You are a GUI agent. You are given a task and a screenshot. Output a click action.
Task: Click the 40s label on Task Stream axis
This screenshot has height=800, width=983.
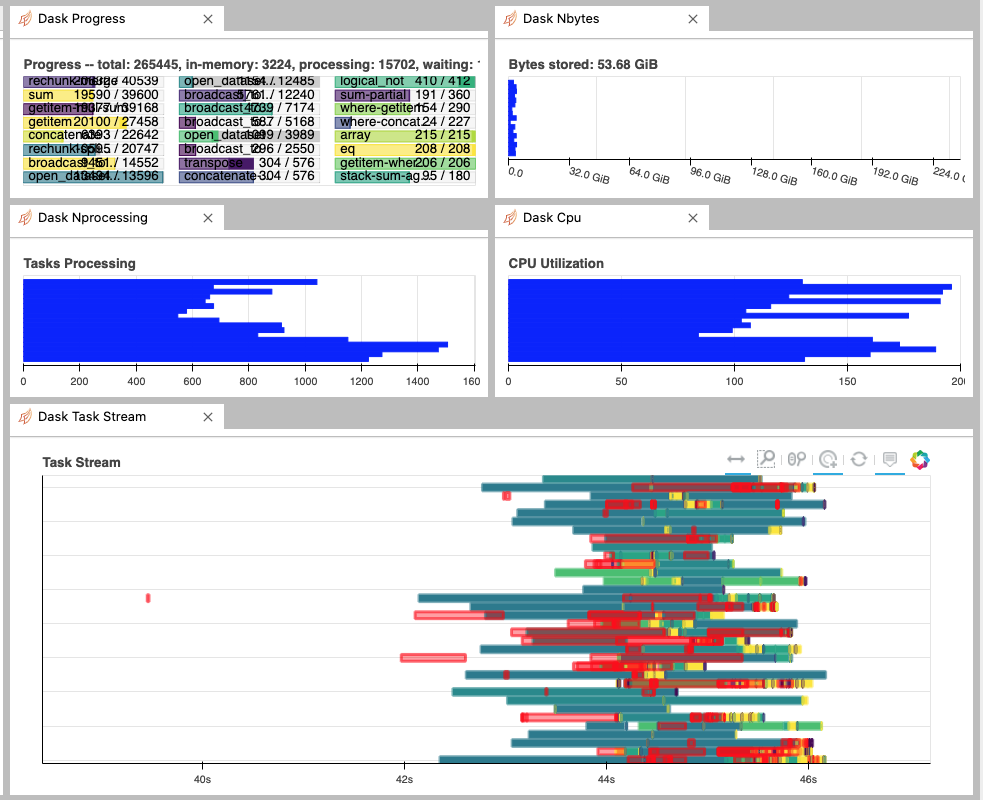202,779
